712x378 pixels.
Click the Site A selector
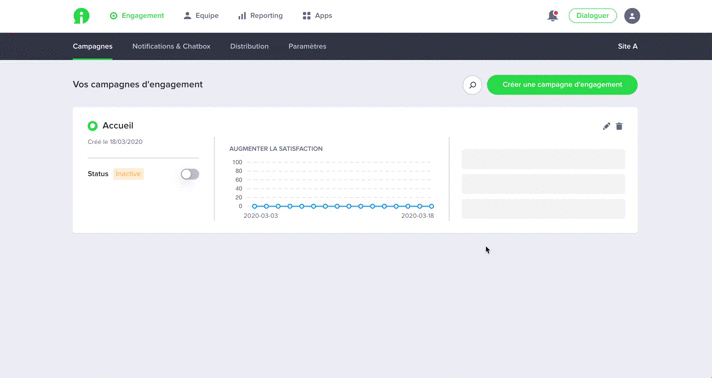coord(628,46)
